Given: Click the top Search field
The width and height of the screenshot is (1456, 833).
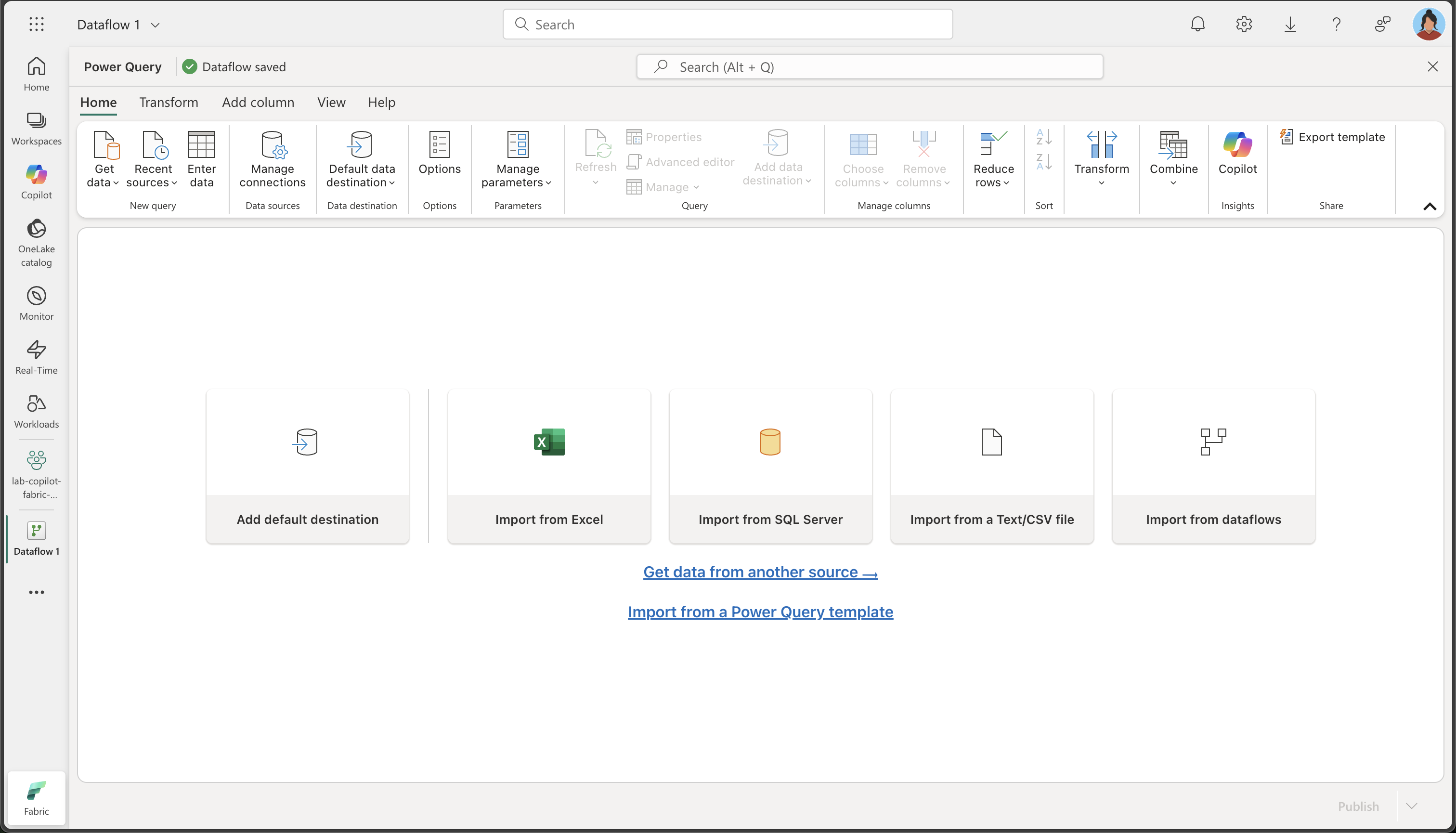Looking at the screenshot, I should 727,24.
